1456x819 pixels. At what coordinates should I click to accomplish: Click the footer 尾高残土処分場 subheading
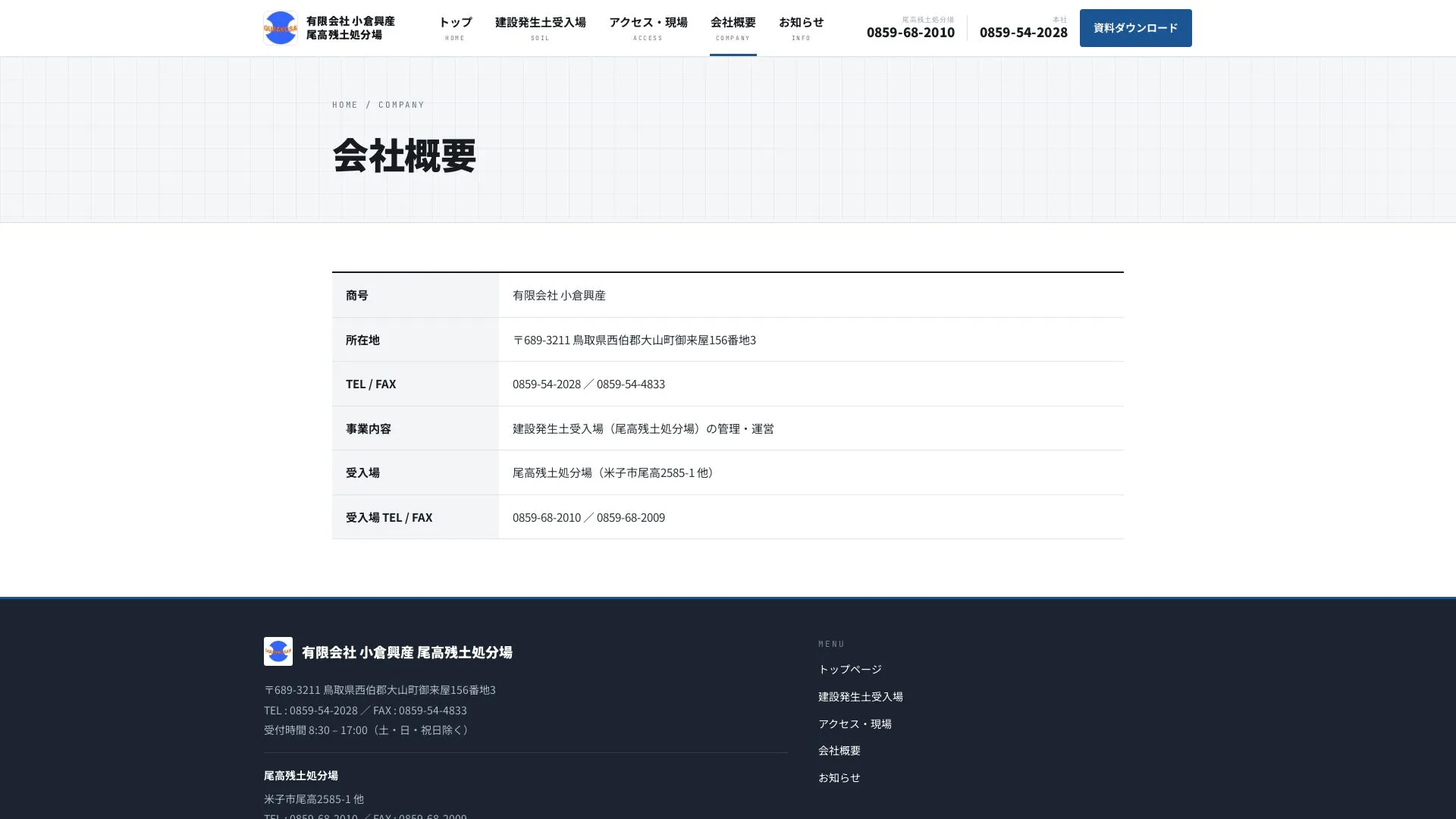pyautogui.click(x=301, y=776)
